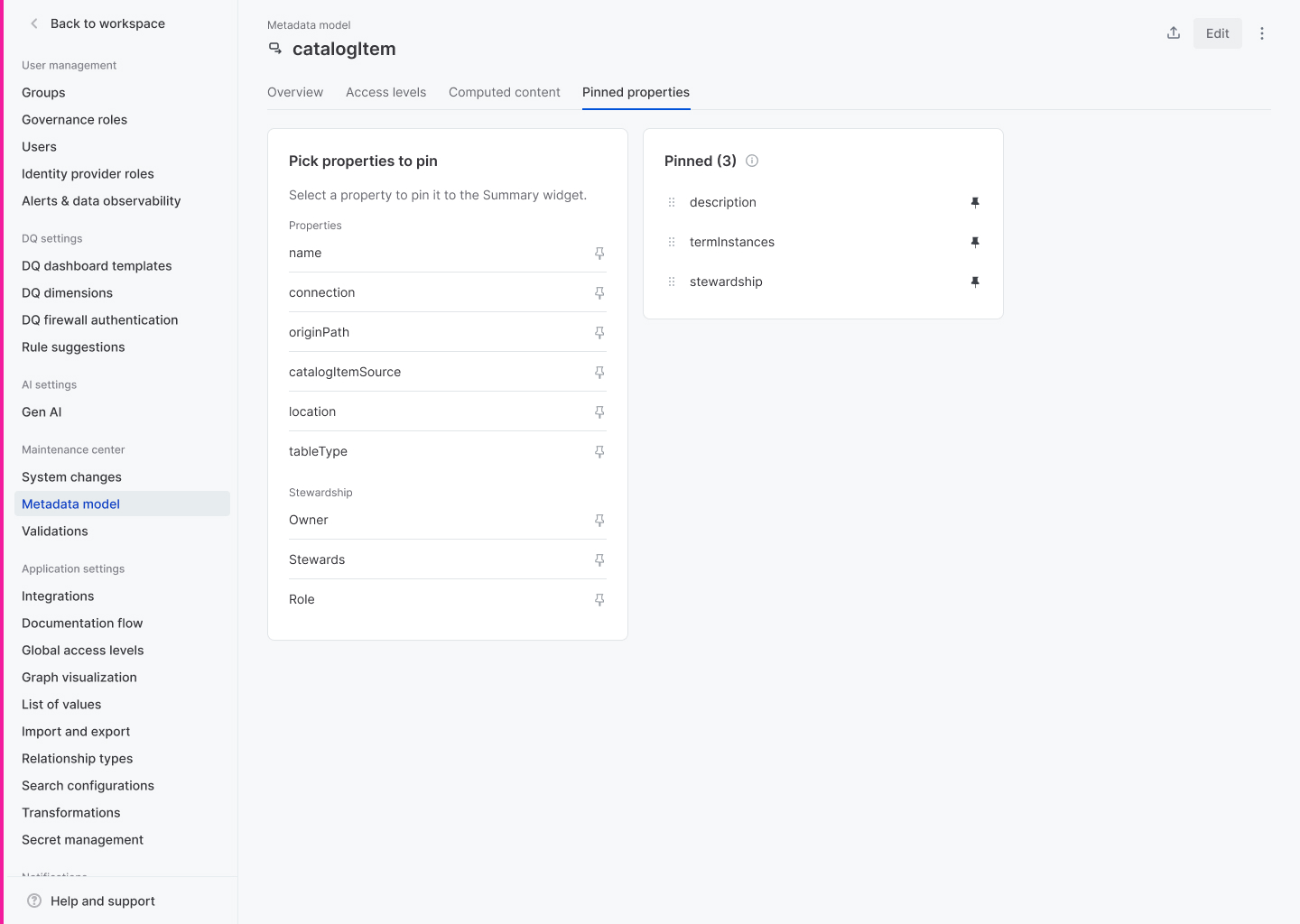Screen dimensions: 1300x924
Task: Click the 'originPath' property text
Action: 319,332
